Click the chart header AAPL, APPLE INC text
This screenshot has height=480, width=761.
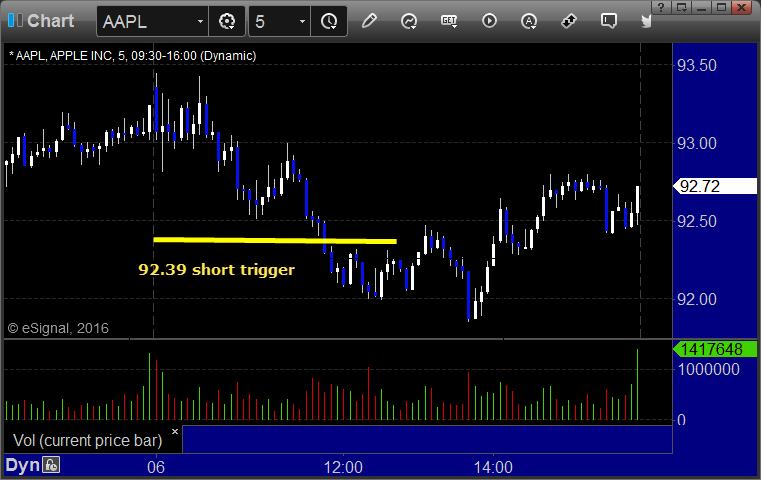click(132, 56)
